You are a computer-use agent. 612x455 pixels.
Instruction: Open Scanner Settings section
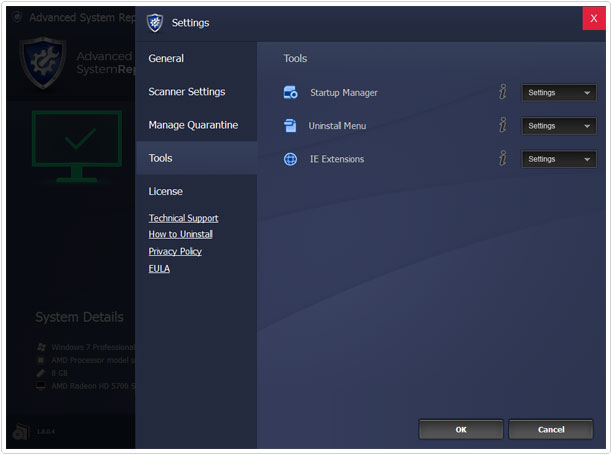(x=196, y=92)
